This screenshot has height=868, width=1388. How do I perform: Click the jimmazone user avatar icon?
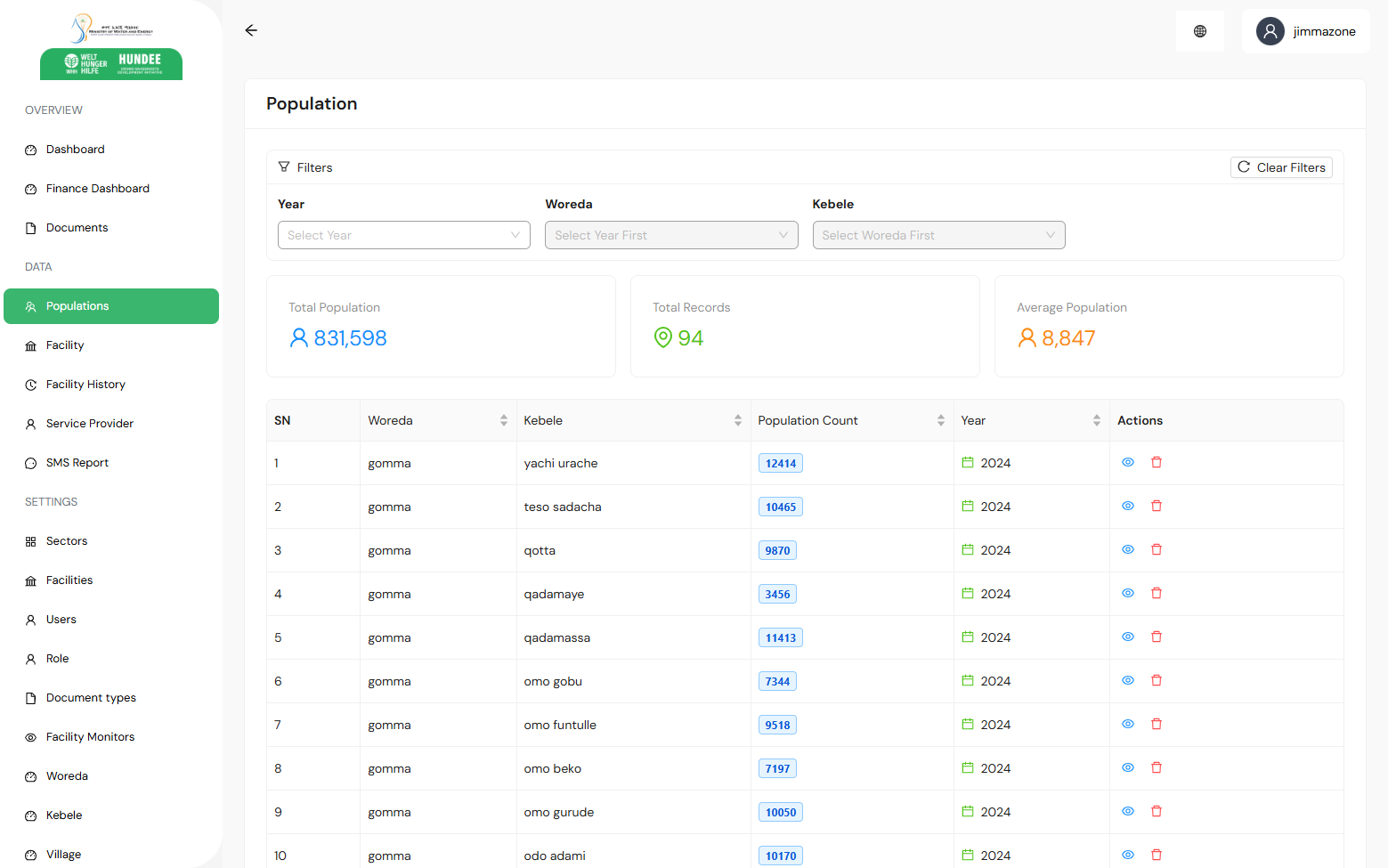click(1270, 31)
